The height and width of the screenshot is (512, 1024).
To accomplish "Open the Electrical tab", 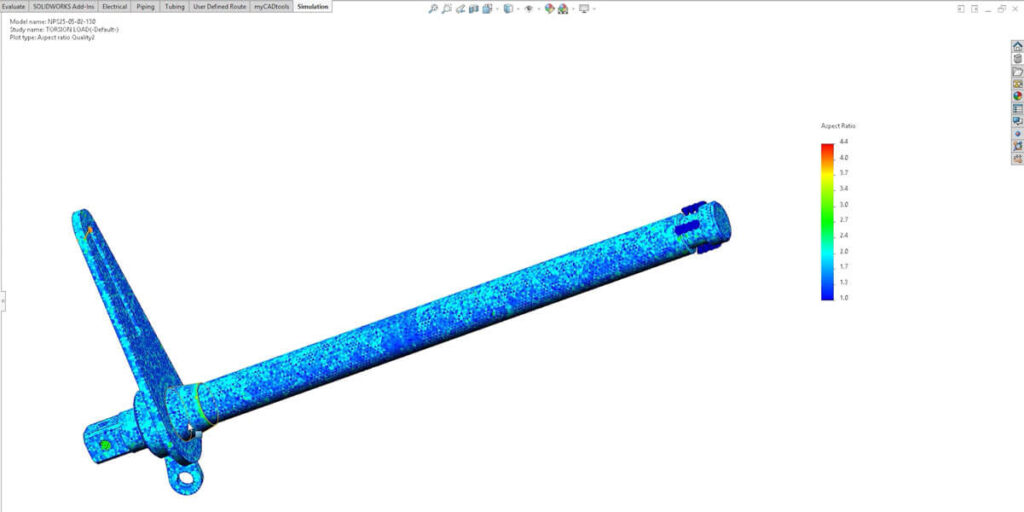I will (x=115, y=7).
